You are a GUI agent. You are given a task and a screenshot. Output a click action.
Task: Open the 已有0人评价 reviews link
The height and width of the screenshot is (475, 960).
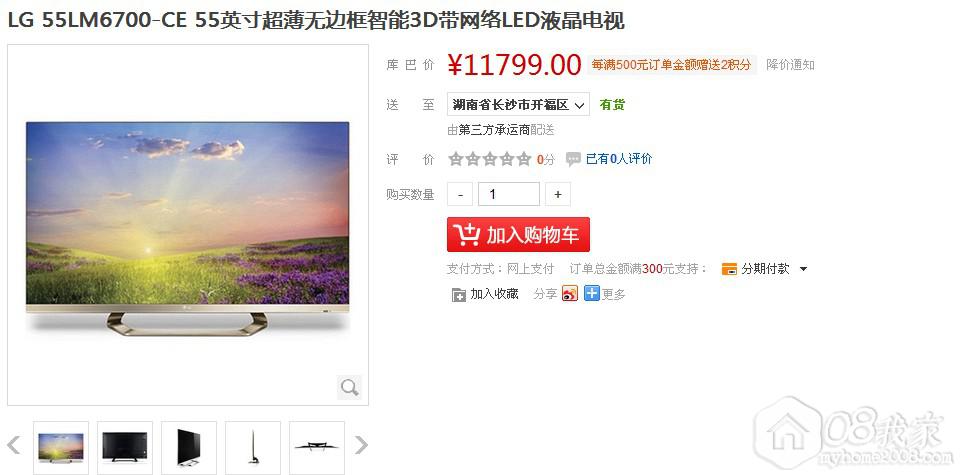click(x=619, y=159)
